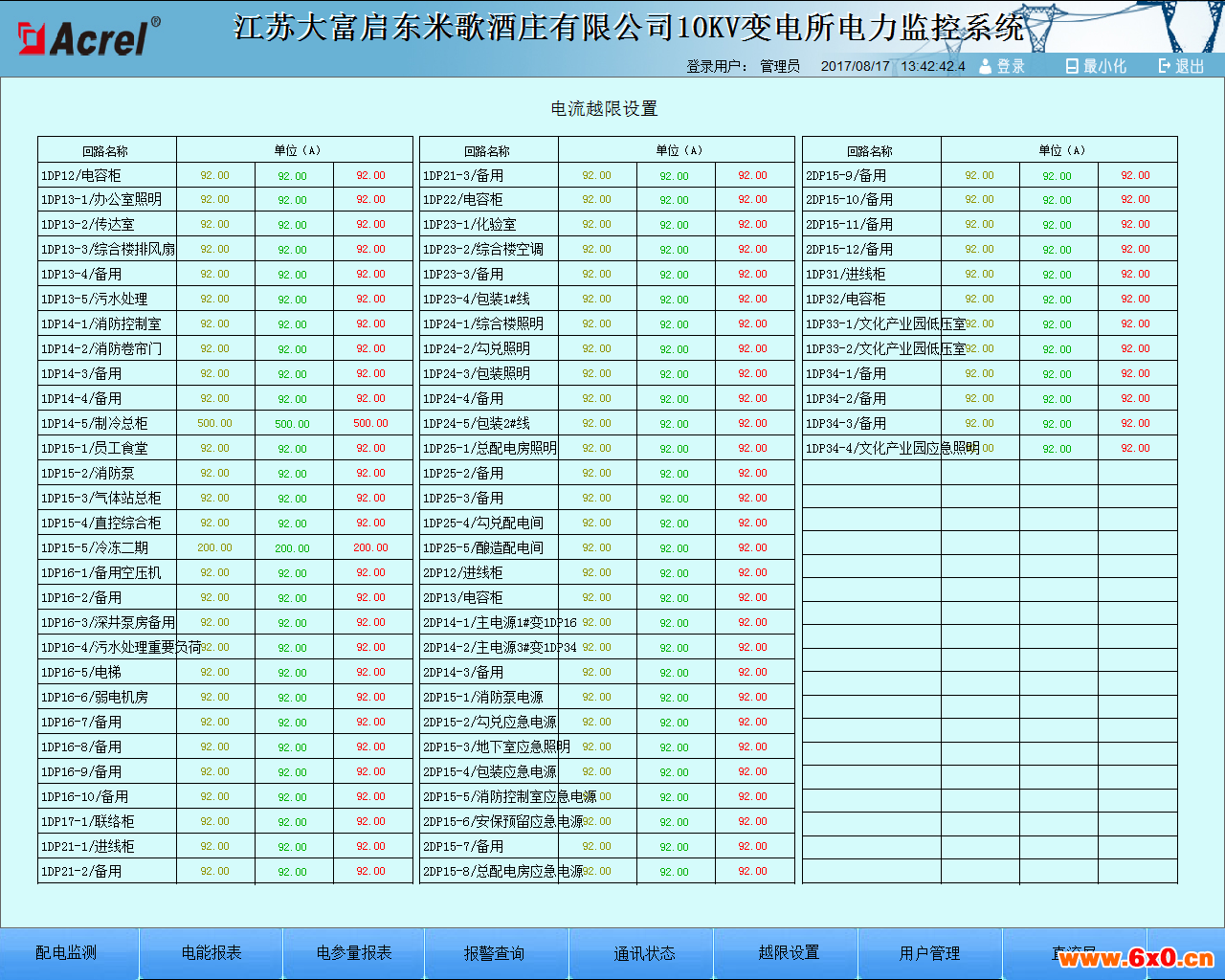Select row 2DP12/进线柜
Viewport: 1225px width, 980px height.
click(607, 573)
